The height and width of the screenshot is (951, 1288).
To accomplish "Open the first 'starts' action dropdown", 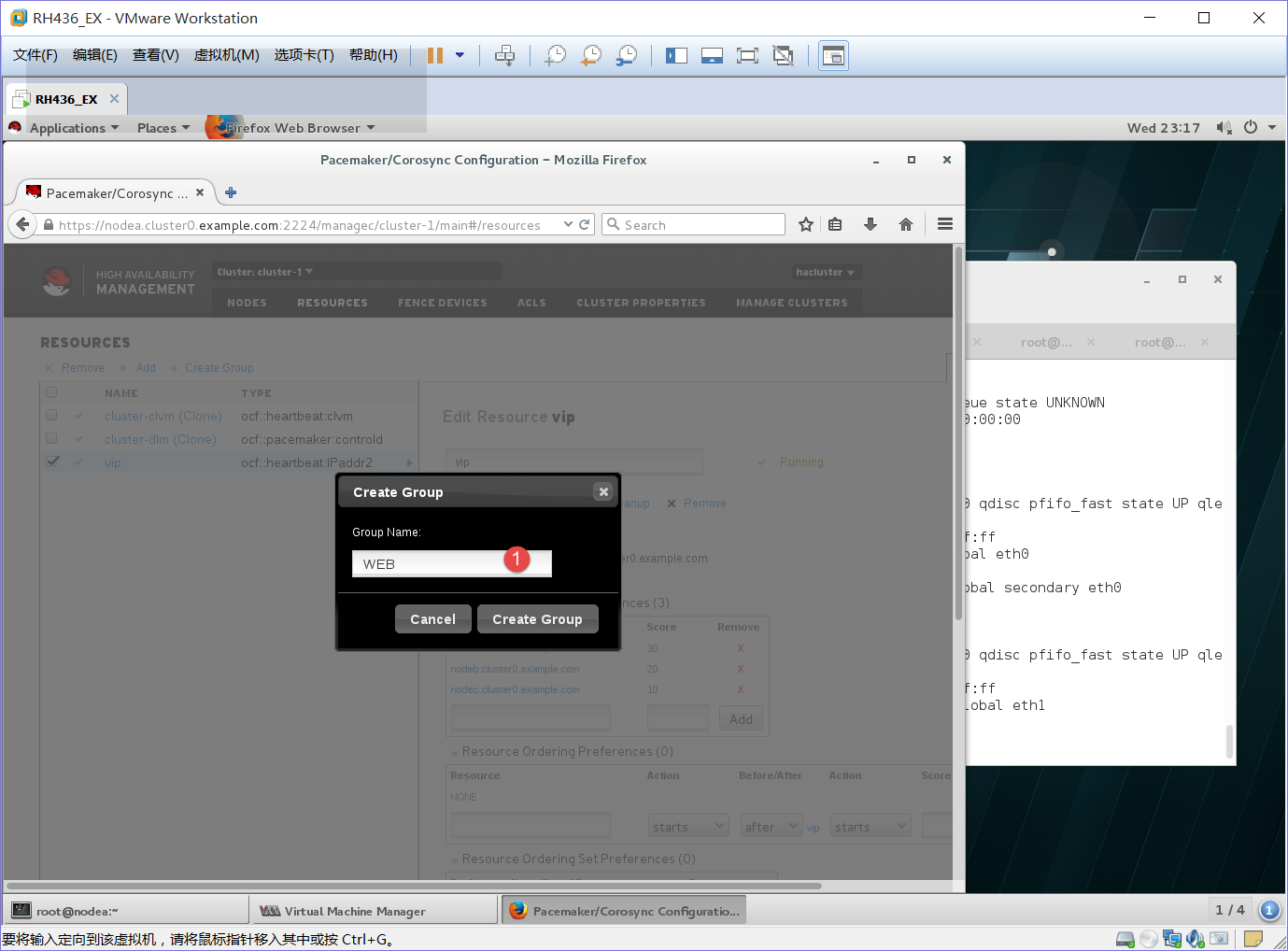I will click(x=688, y=827).
